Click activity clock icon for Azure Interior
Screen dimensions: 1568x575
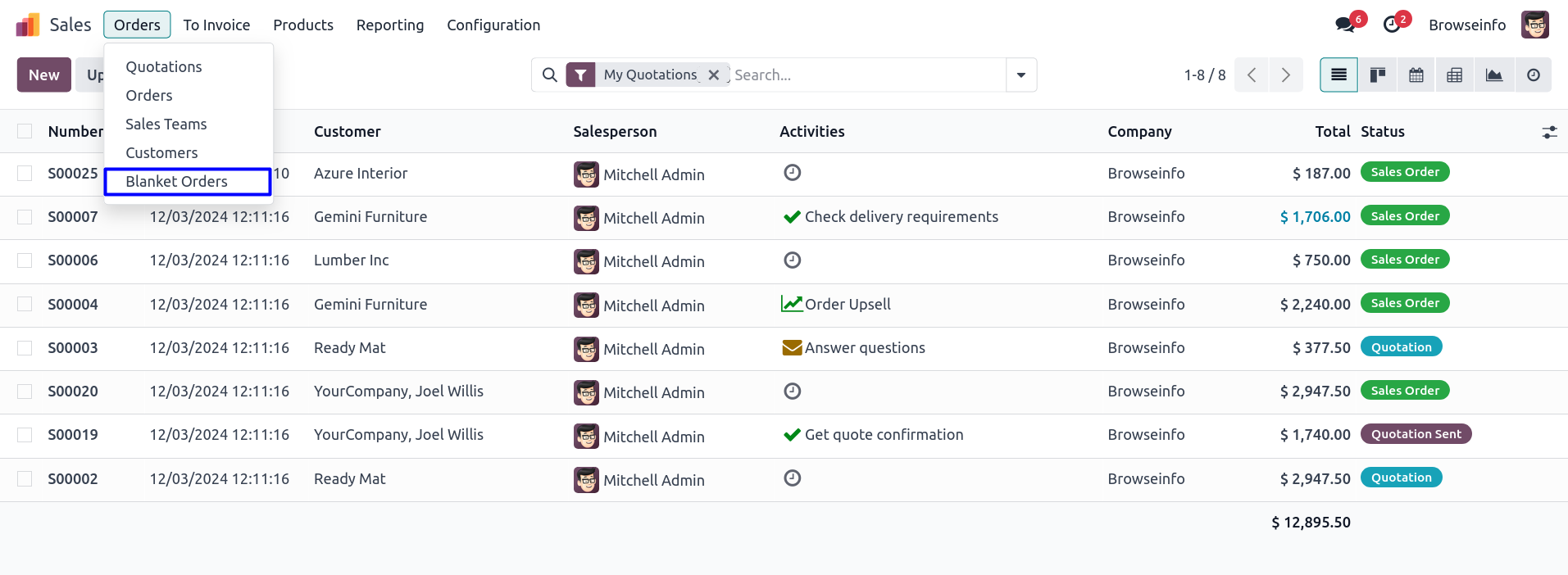pos(792,173)
